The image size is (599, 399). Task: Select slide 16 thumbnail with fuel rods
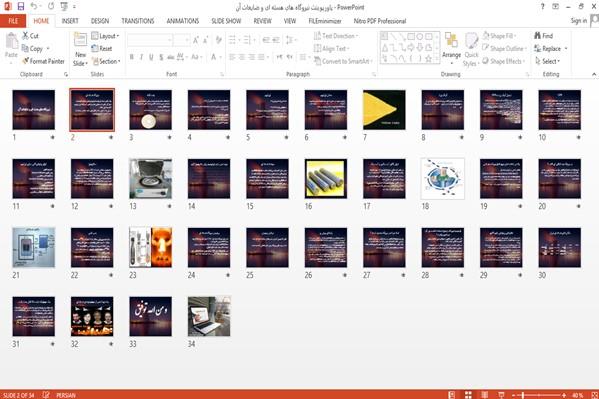(326, 178)
